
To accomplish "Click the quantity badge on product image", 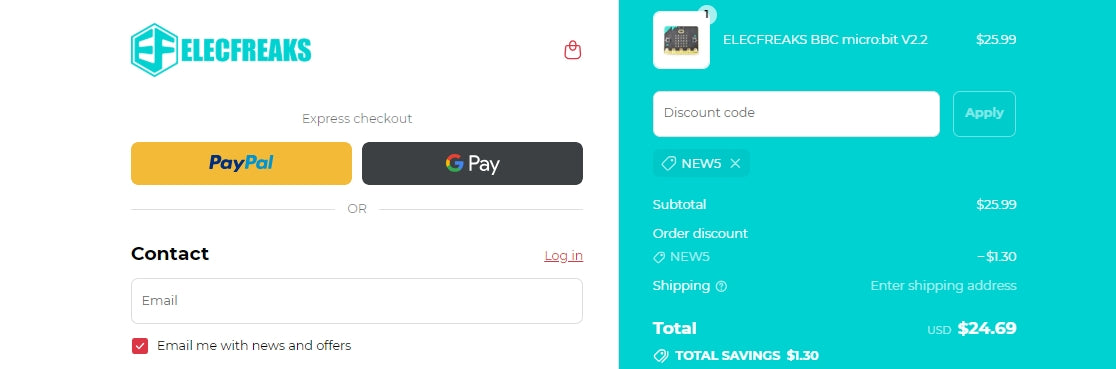I will [706, 14].
